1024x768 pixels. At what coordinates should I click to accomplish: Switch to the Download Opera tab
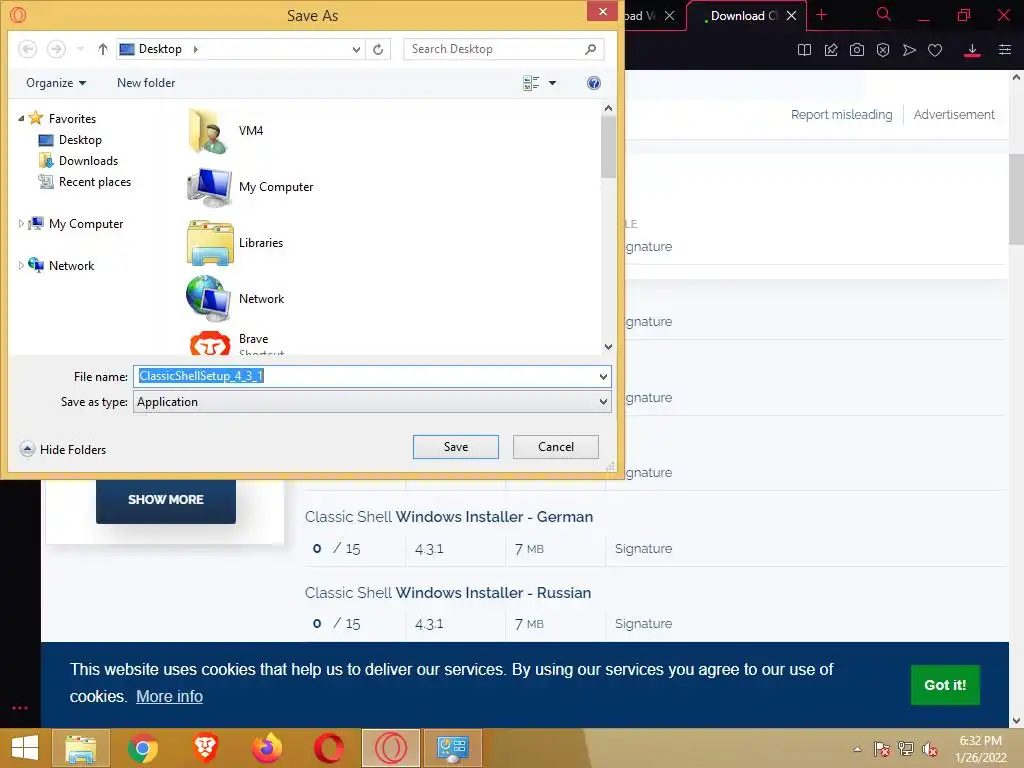(x=744, y=16)
